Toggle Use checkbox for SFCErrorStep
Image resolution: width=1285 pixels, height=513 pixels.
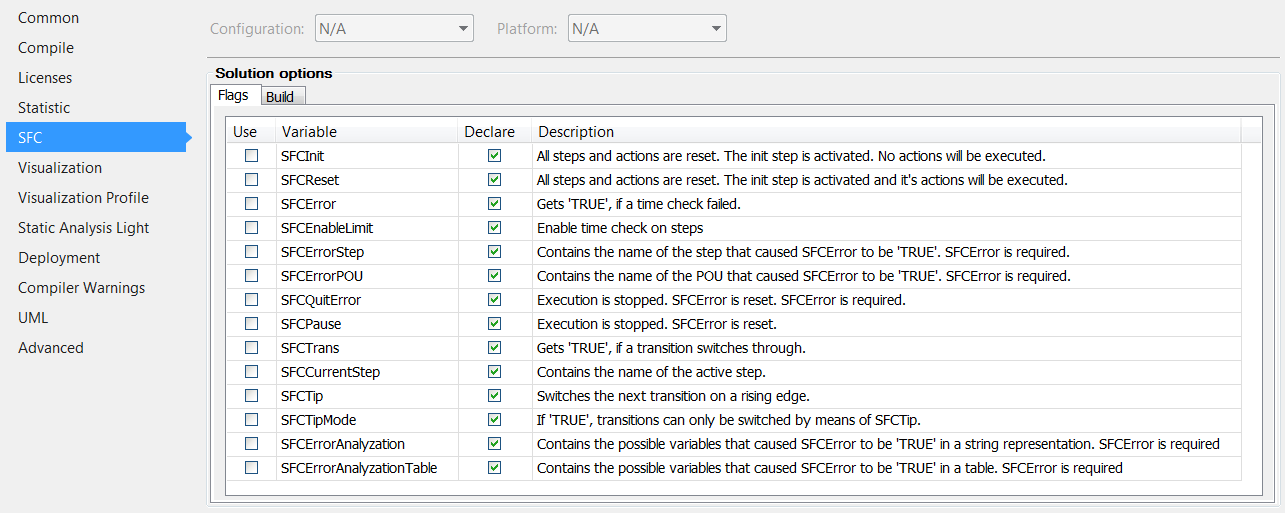click(251, 252)
